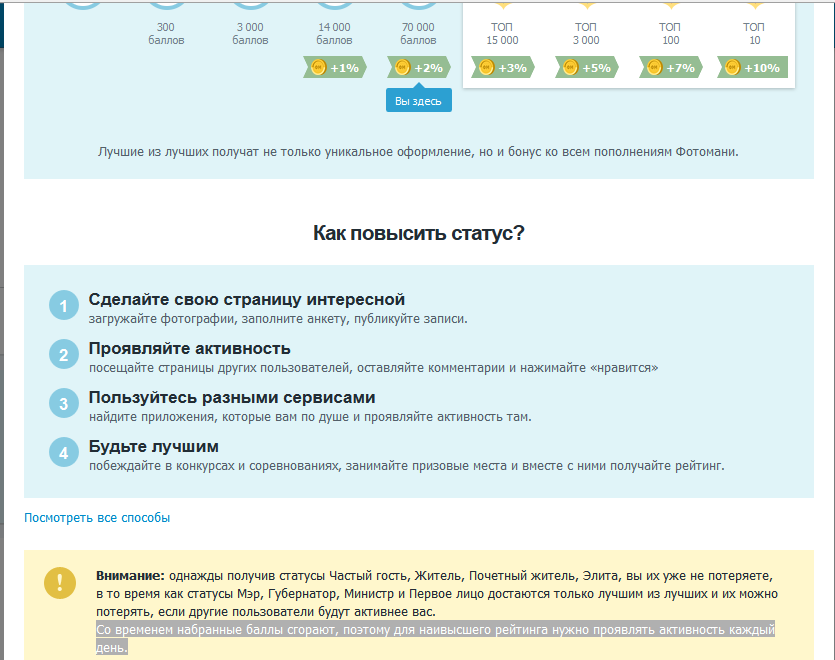Screen dimensions: 835x660
Task: Click the "300 баллов" level label
Action: tap(166, 34)
